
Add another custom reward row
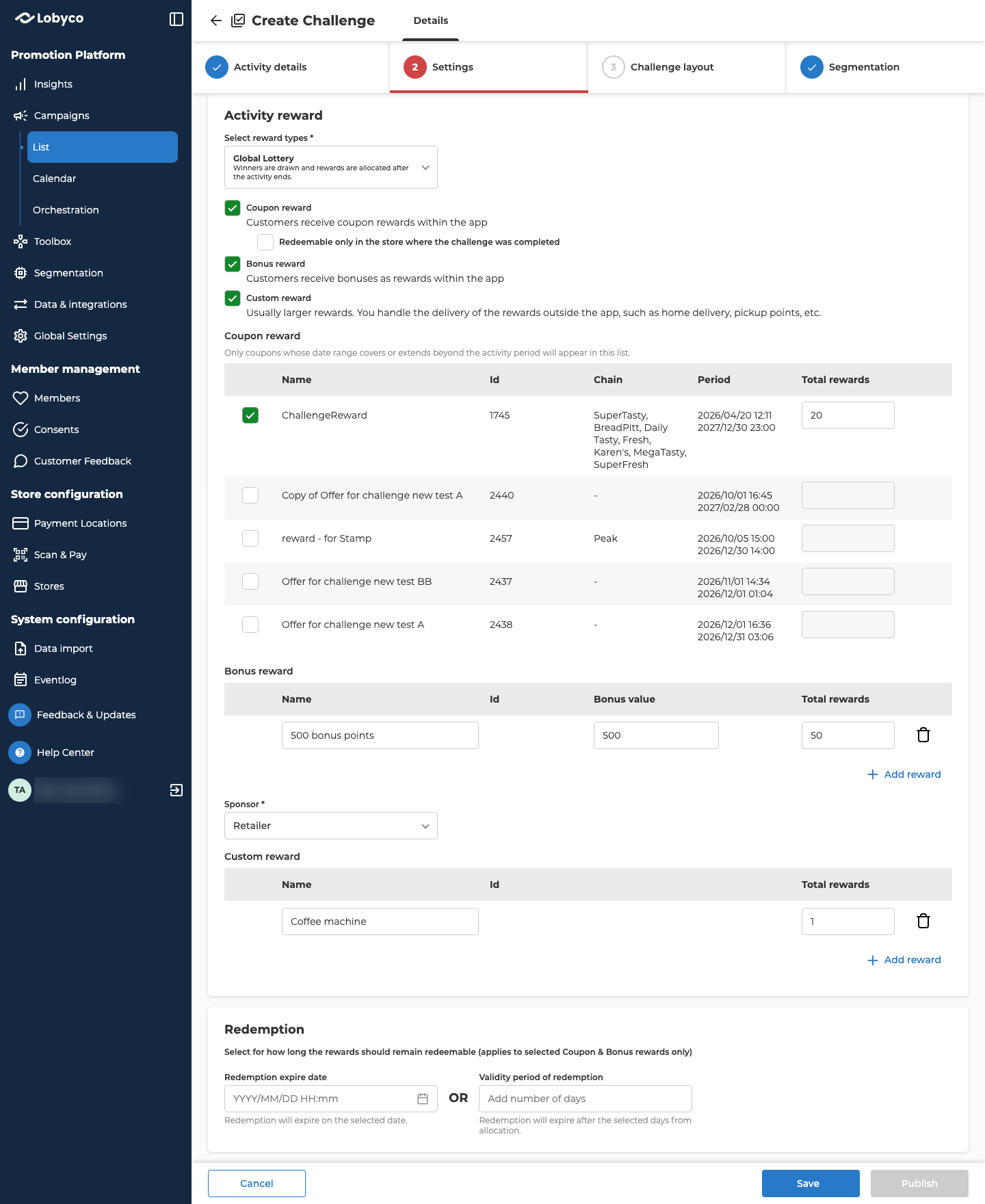click(x=904, y=960)
